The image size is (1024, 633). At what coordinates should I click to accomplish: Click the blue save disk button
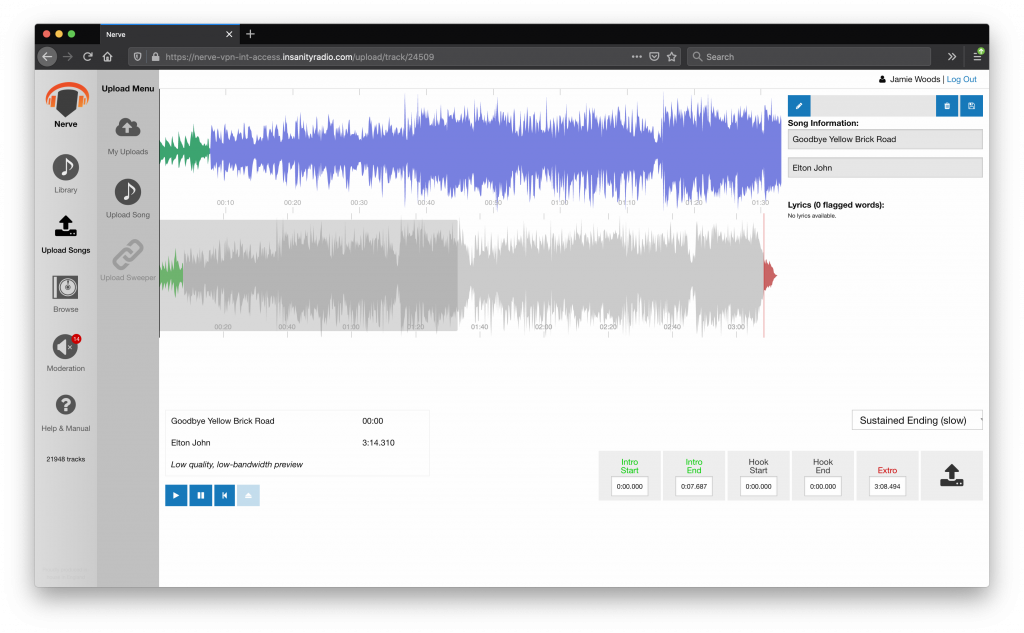click(x=971, y=106)
